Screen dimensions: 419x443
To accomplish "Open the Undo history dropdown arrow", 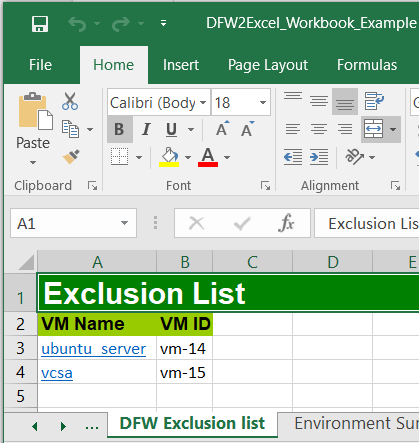I will [x=97, y=24].
